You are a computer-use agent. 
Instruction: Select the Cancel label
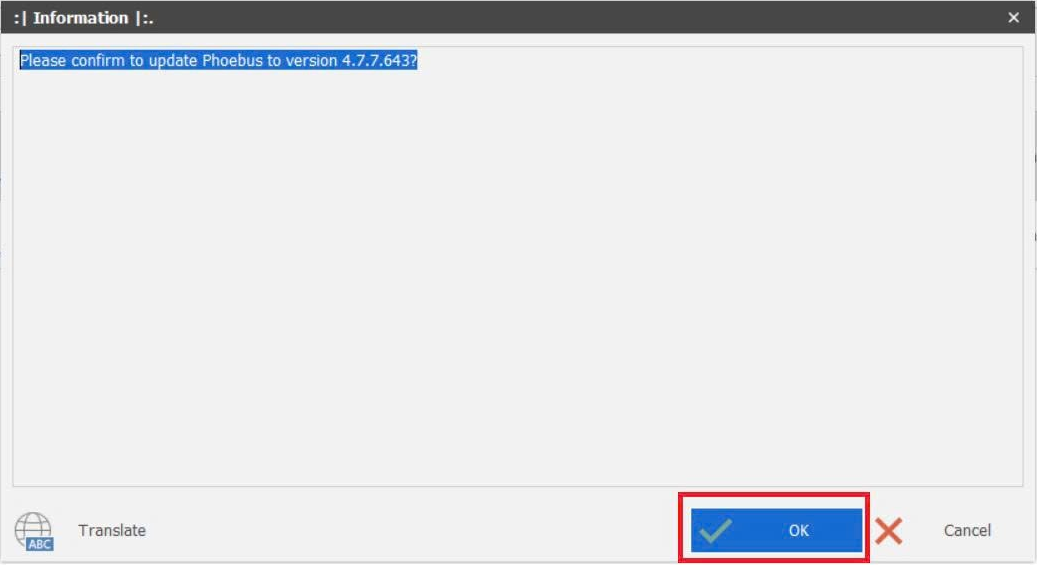pyautogui.click(x=967, y=531)
